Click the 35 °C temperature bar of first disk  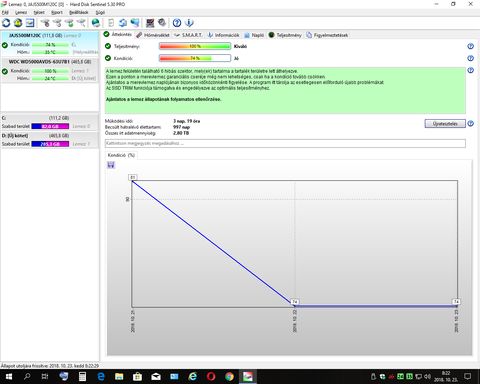[x=50, y=52]
